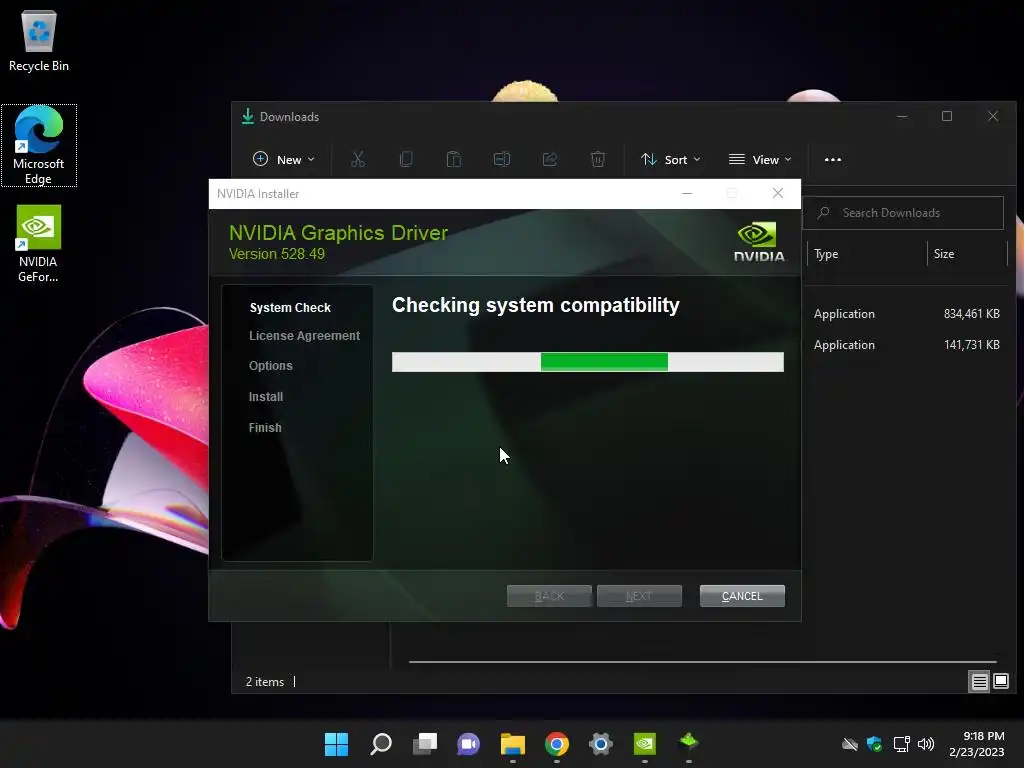Click the Windows Security tray icon
The height and width of the screenshot is (768, 1024).
click(x=874, y=744)
